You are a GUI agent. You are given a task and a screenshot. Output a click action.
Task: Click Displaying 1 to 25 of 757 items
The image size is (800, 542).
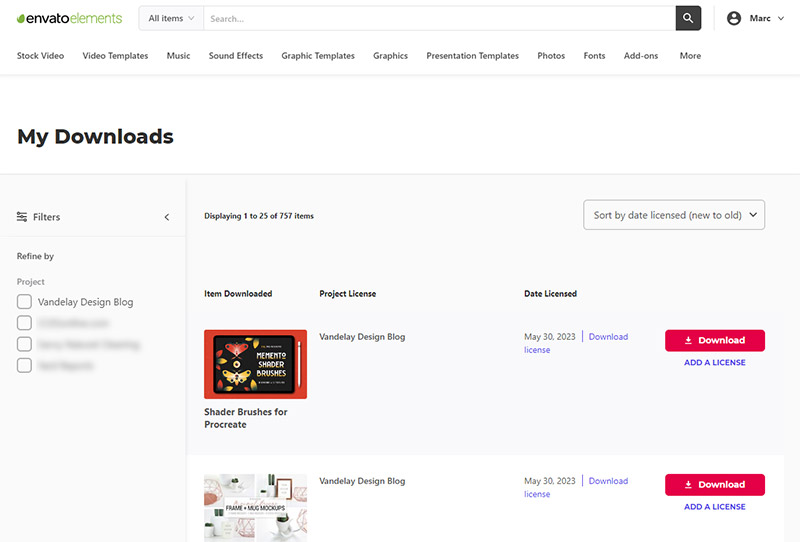pos(259,216)
